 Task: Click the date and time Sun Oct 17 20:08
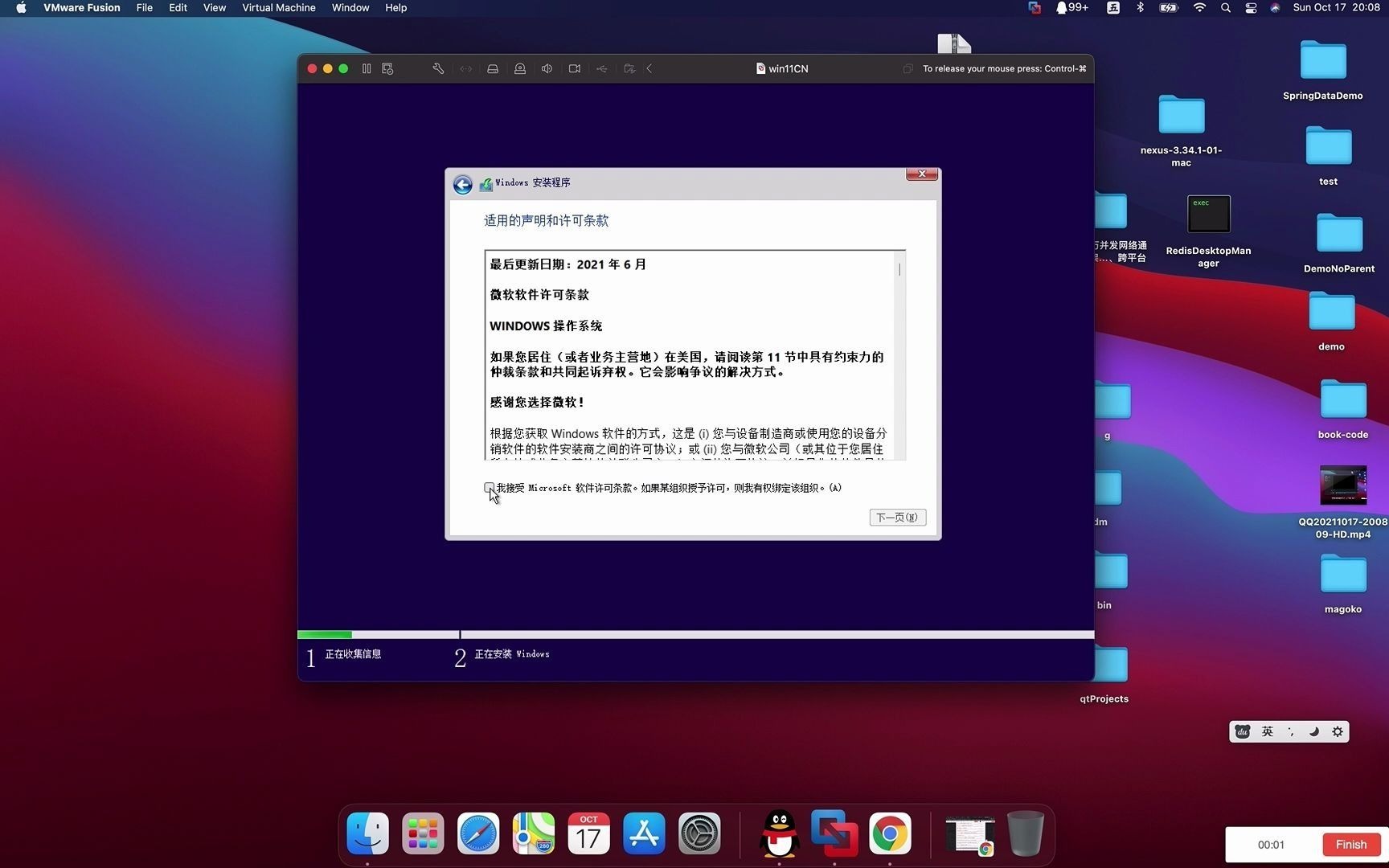[x=1336, y=8]
